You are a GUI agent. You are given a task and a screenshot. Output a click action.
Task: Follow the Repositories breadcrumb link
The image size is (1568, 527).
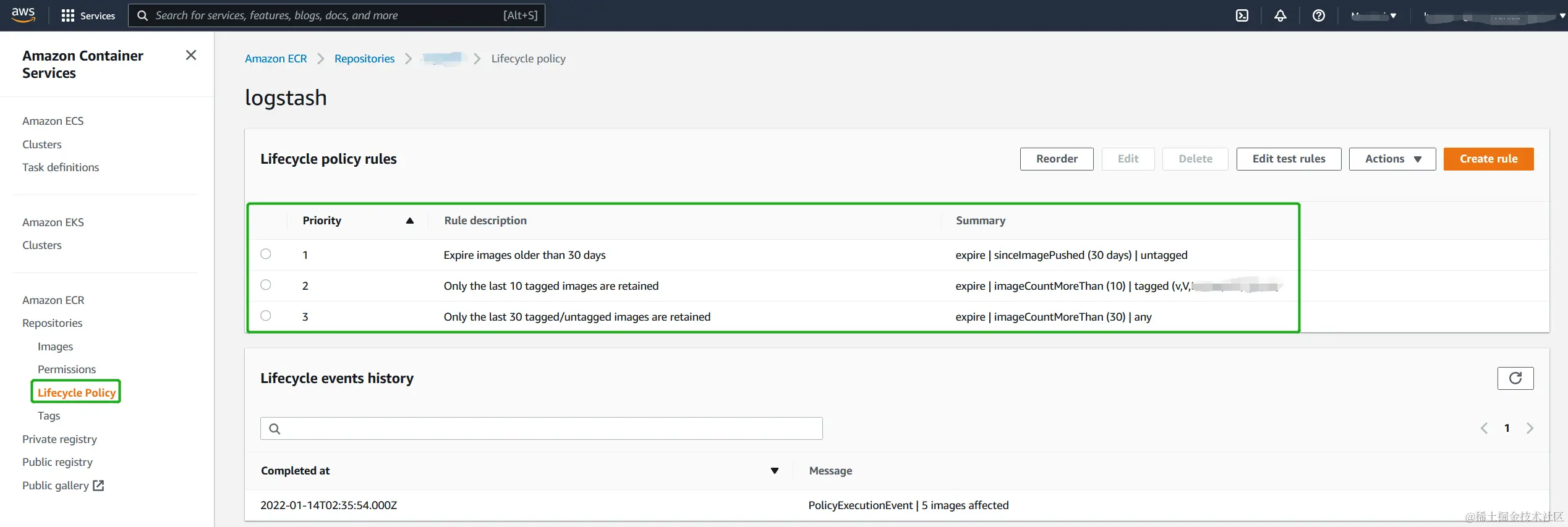coord(364,59)
